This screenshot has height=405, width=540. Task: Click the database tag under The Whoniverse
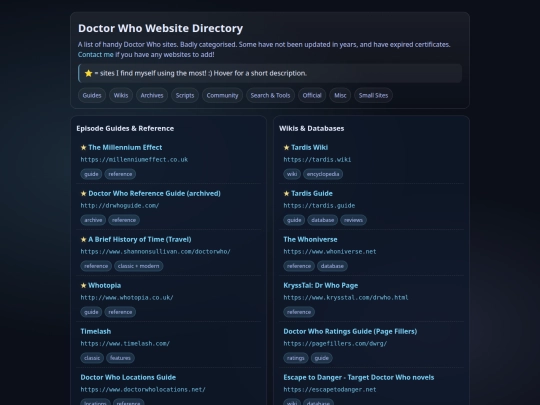pos(332,266)
